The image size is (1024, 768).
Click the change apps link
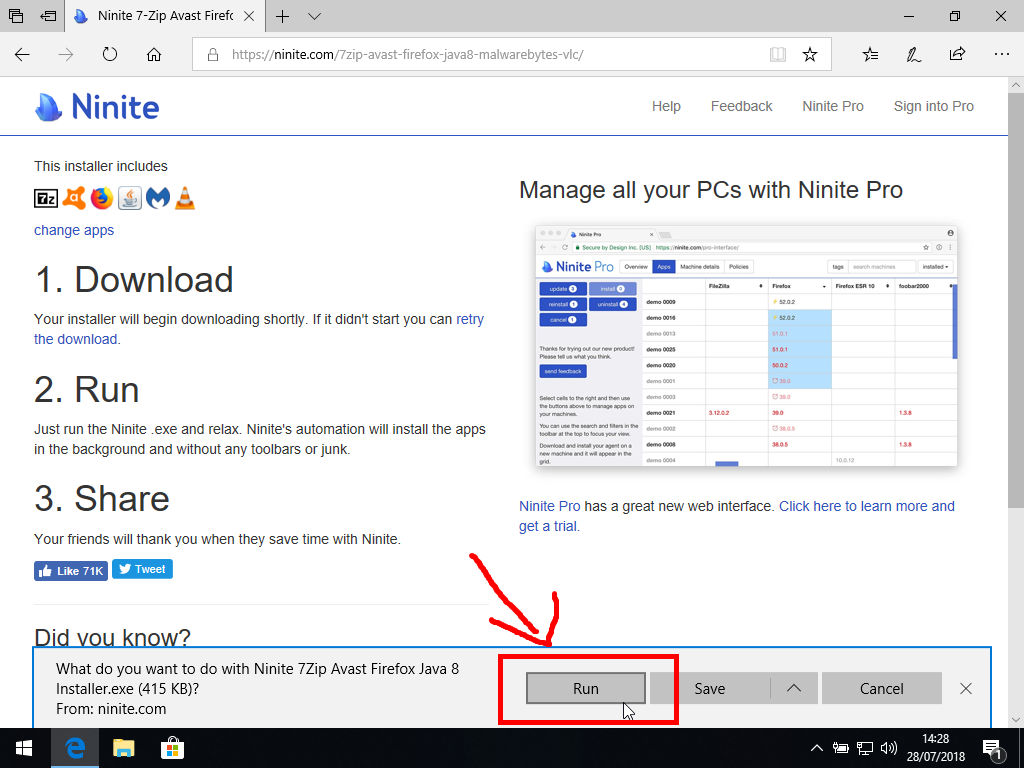tap(74, 230)
